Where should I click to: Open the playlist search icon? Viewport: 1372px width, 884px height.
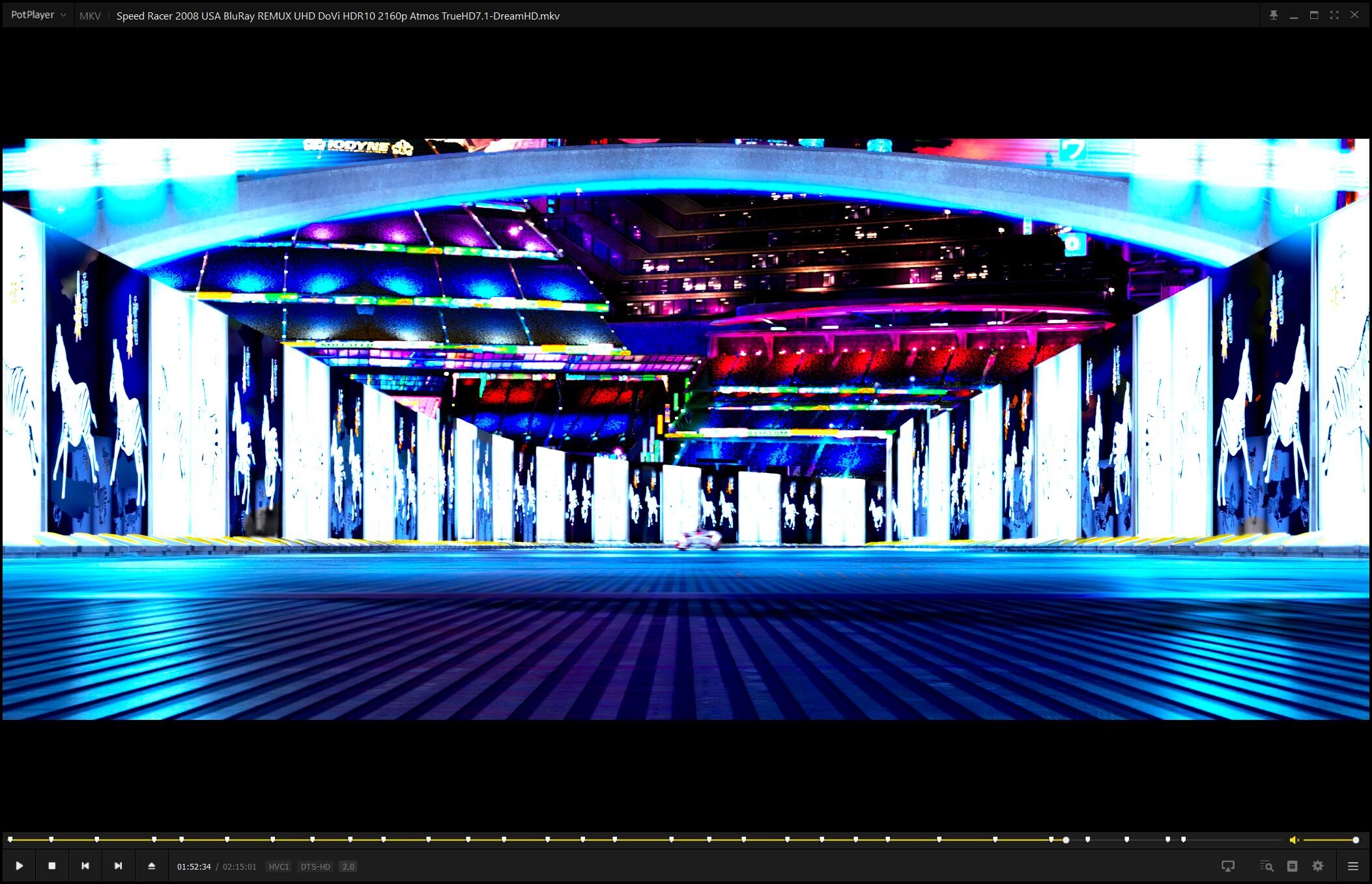[x=1266, y=866]
